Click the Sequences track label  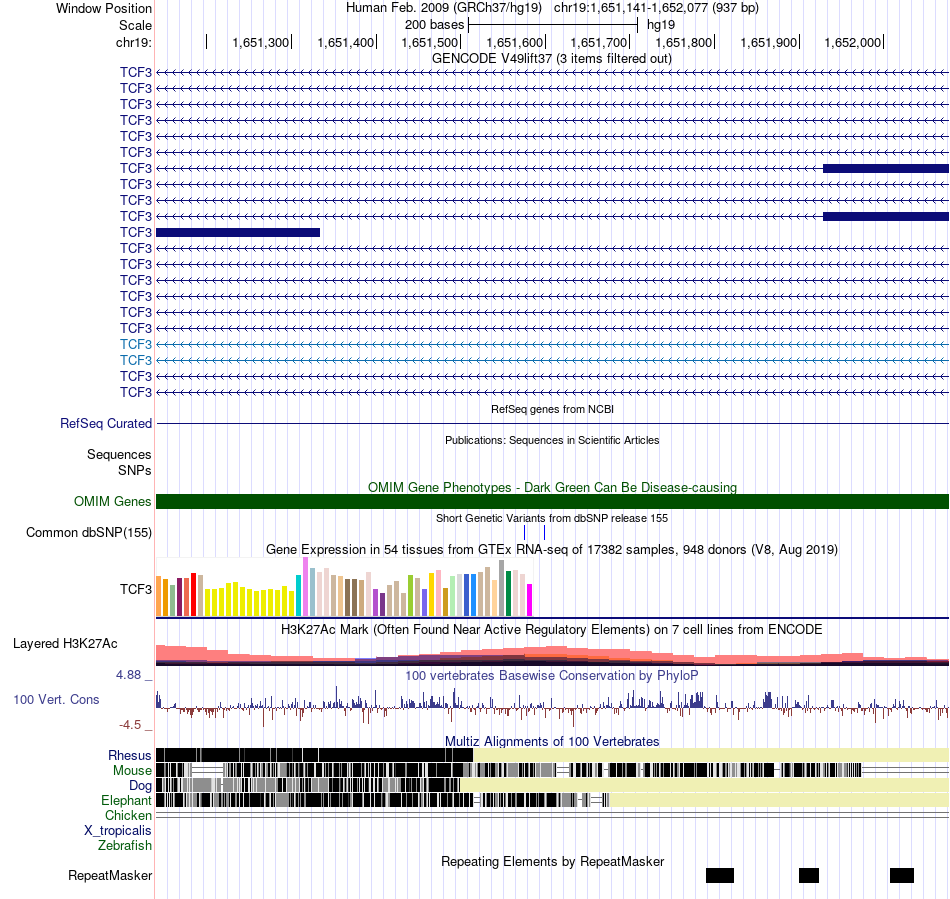pyautogui.click(x=119, y=454)
